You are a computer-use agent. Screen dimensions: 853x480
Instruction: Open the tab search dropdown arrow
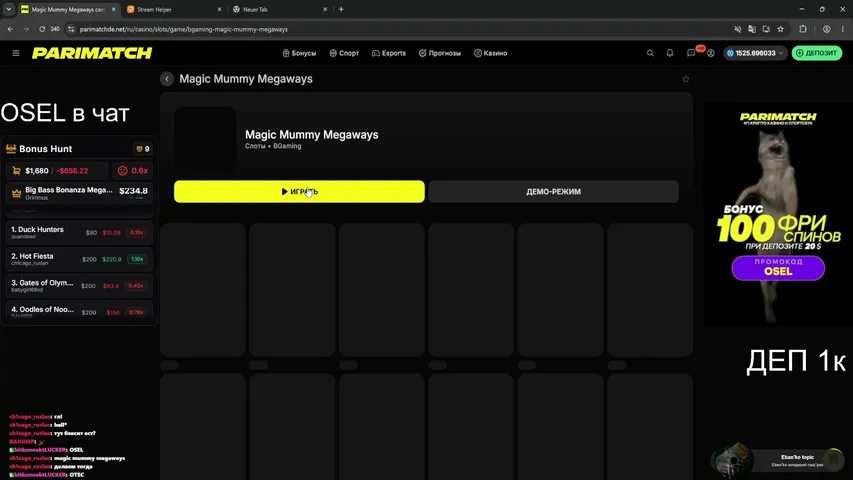pyautogui.click(x=9, y=9)
